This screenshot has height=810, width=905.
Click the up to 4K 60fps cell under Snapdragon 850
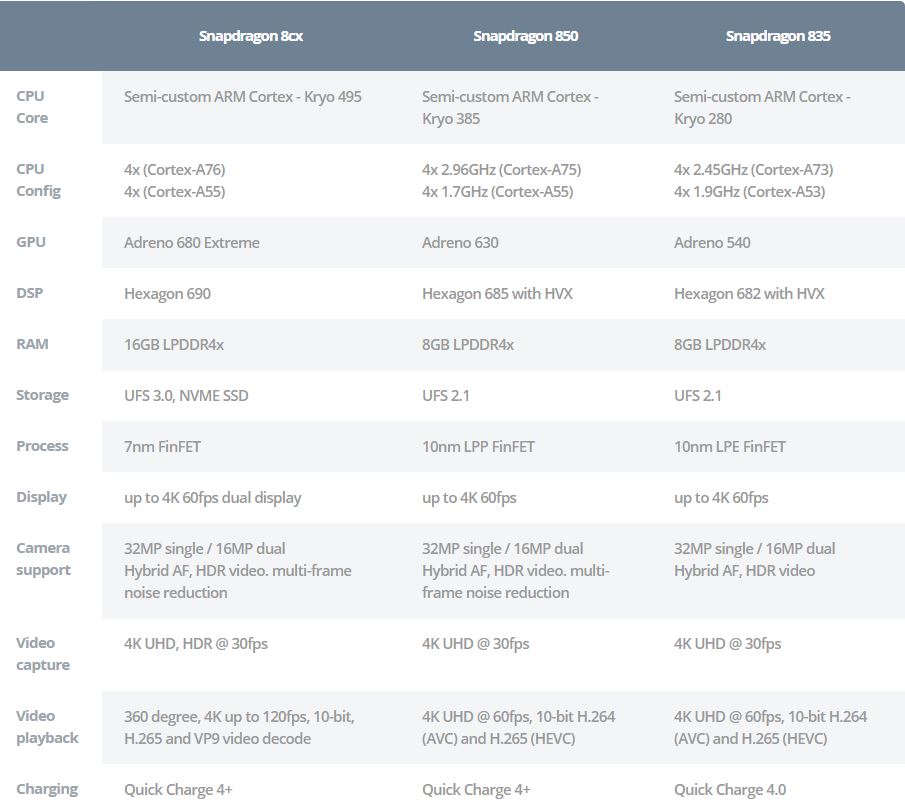pos(469,498)
